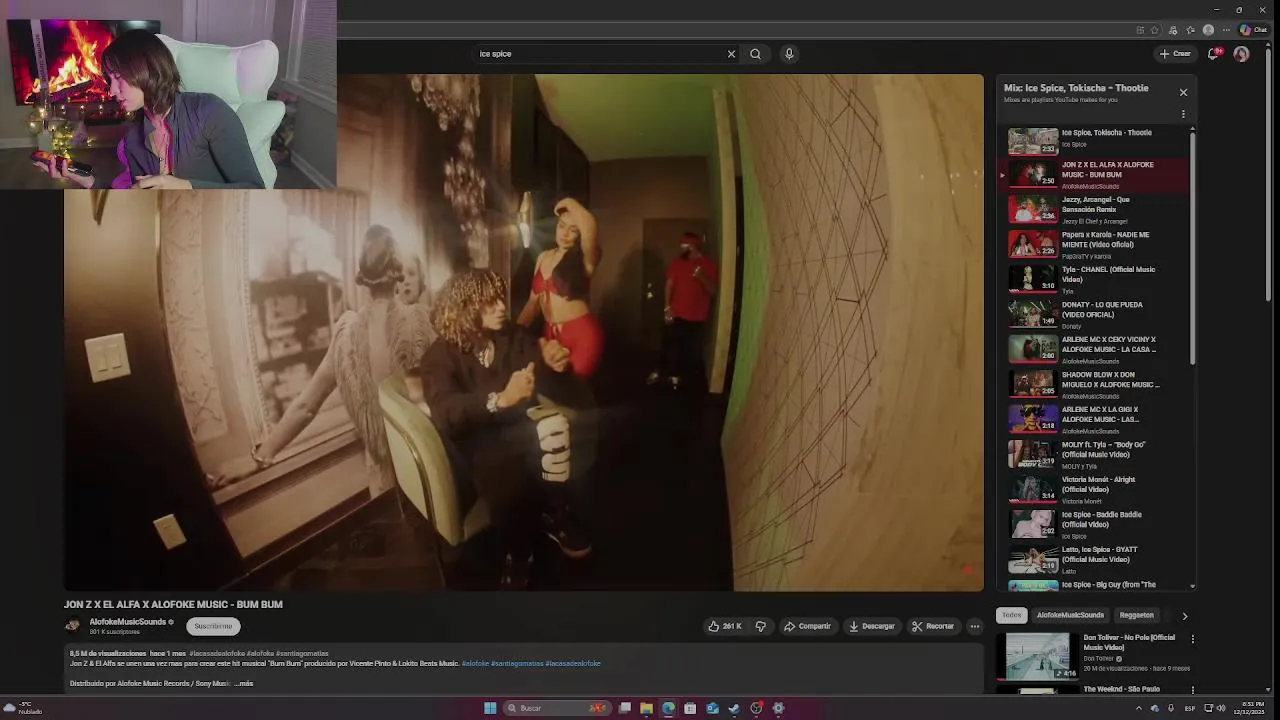
Task: Open the Windows Start menu
Action: (490, 708)
